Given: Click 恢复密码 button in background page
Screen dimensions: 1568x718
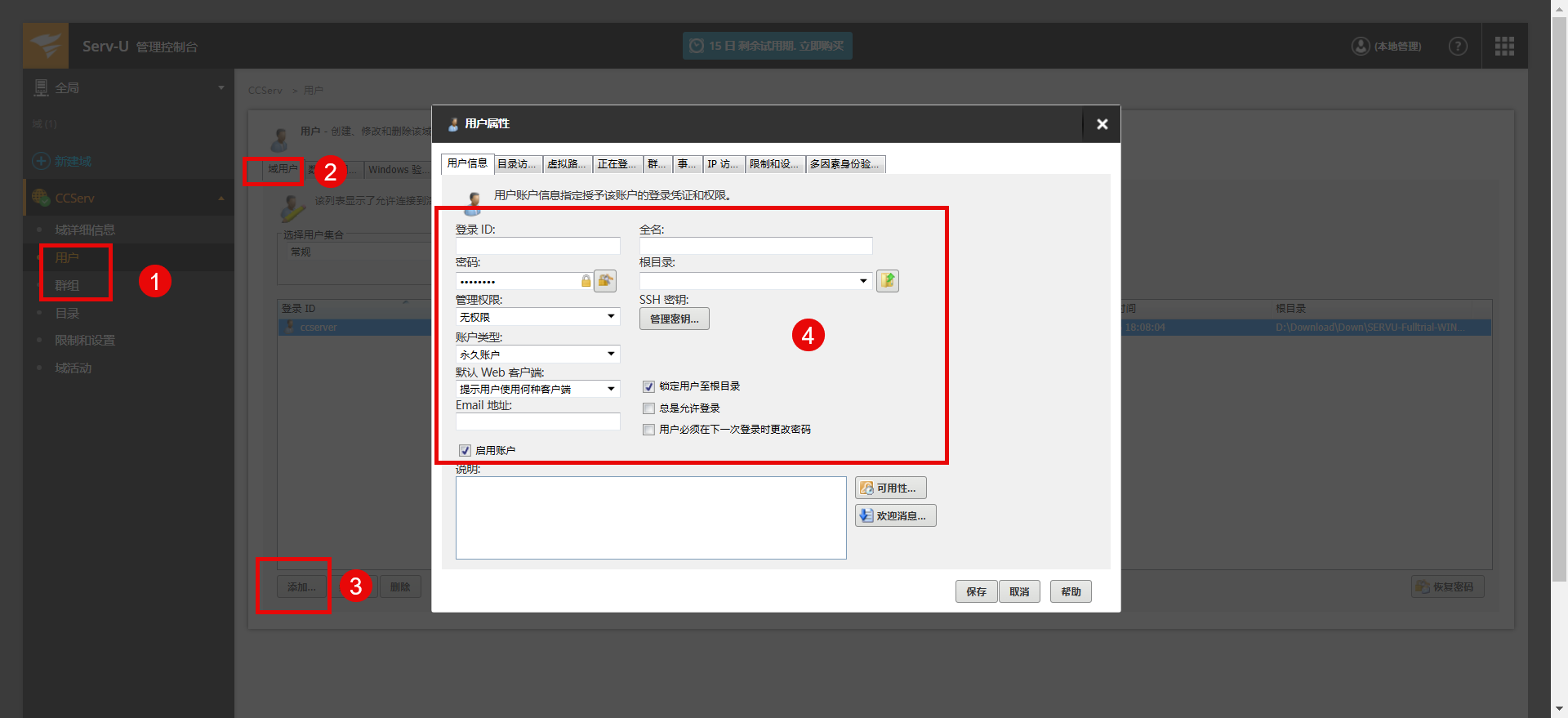Looking at the screenshot, I should point(1447,586).
